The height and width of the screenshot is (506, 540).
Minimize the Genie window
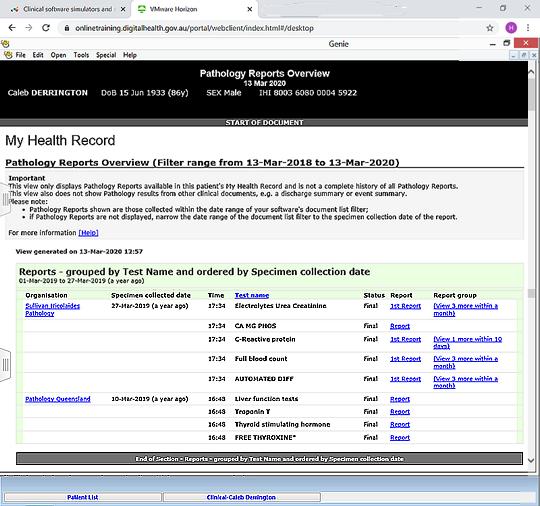click(492, 44)
